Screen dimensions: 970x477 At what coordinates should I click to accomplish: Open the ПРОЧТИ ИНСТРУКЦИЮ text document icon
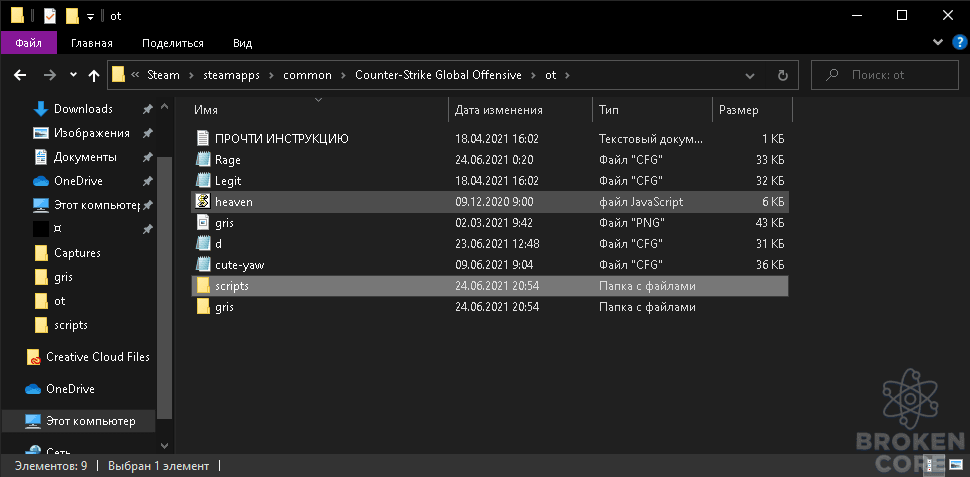[x=203, y=139]
